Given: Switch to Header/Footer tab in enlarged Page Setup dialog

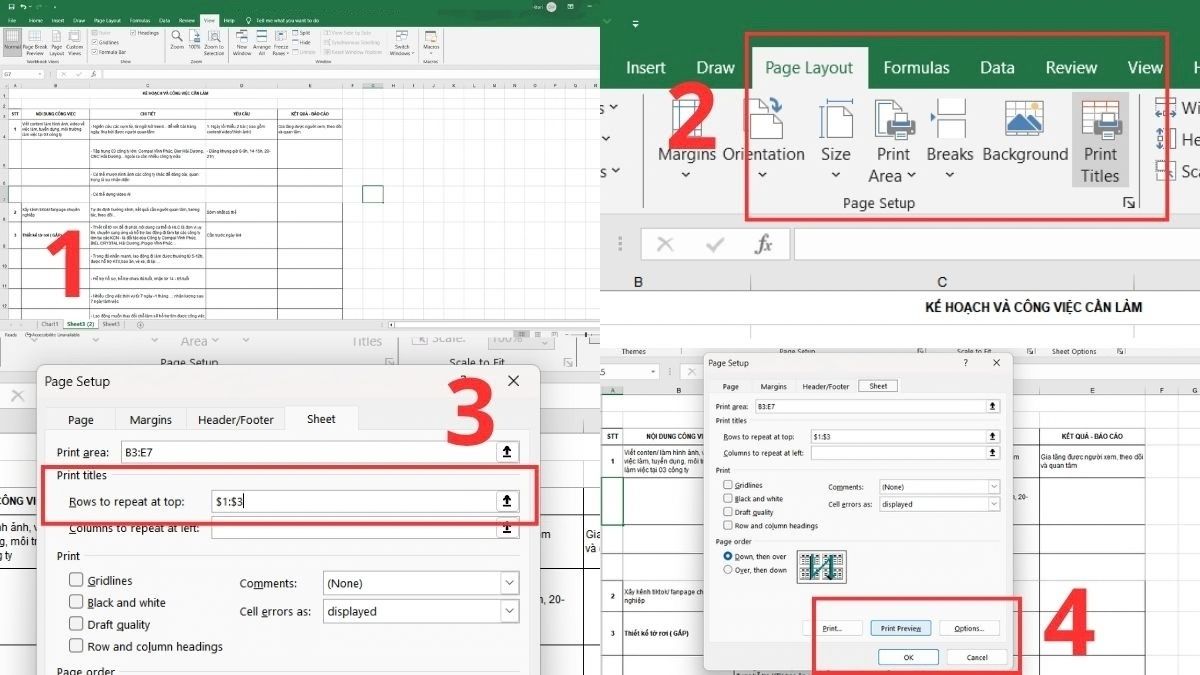Looking at the screenshot, I should click(236, 420).
